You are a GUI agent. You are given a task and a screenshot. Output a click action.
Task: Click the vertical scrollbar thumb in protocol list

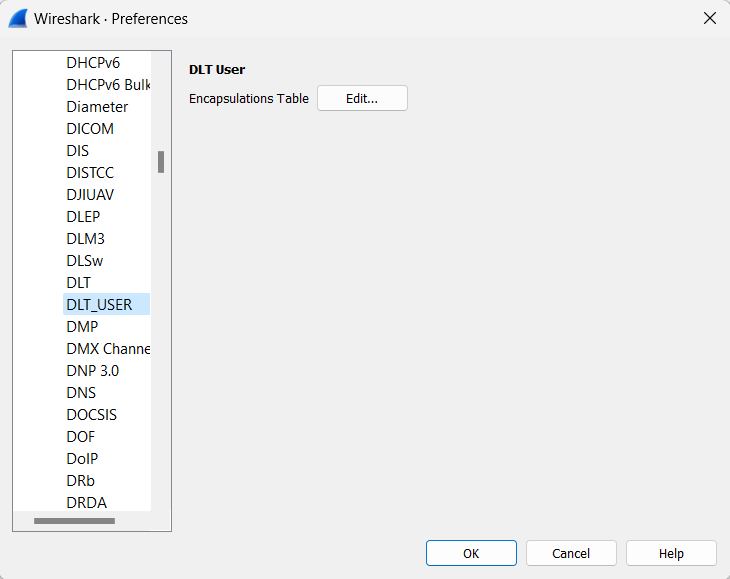click(x=161, y=162)
